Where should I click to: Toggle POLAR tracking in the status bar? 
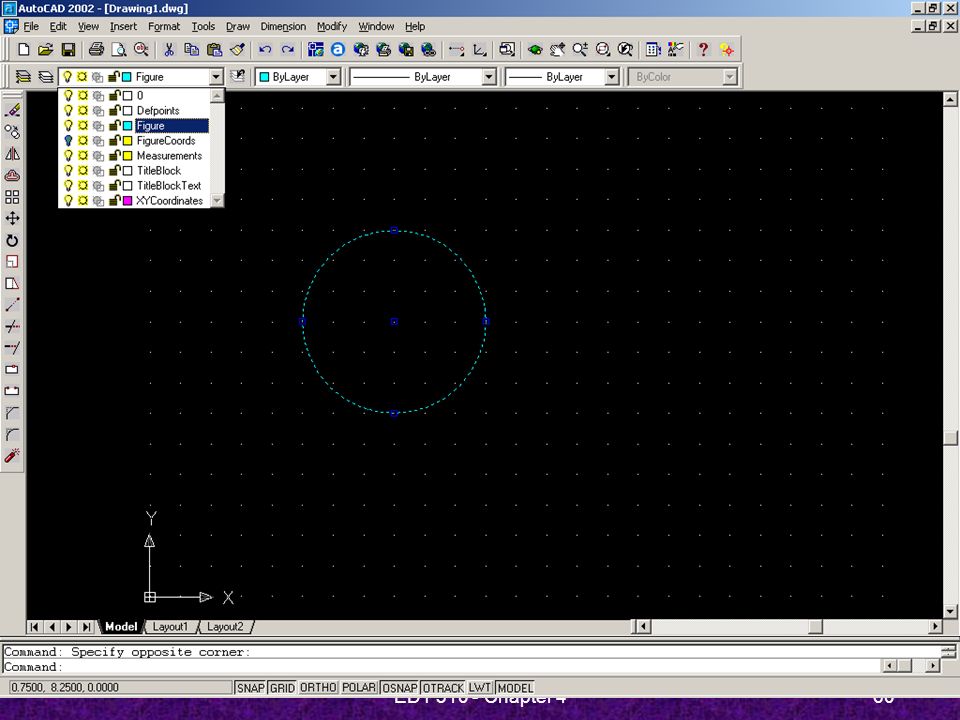pyautogui.click(x=359, y=688)
